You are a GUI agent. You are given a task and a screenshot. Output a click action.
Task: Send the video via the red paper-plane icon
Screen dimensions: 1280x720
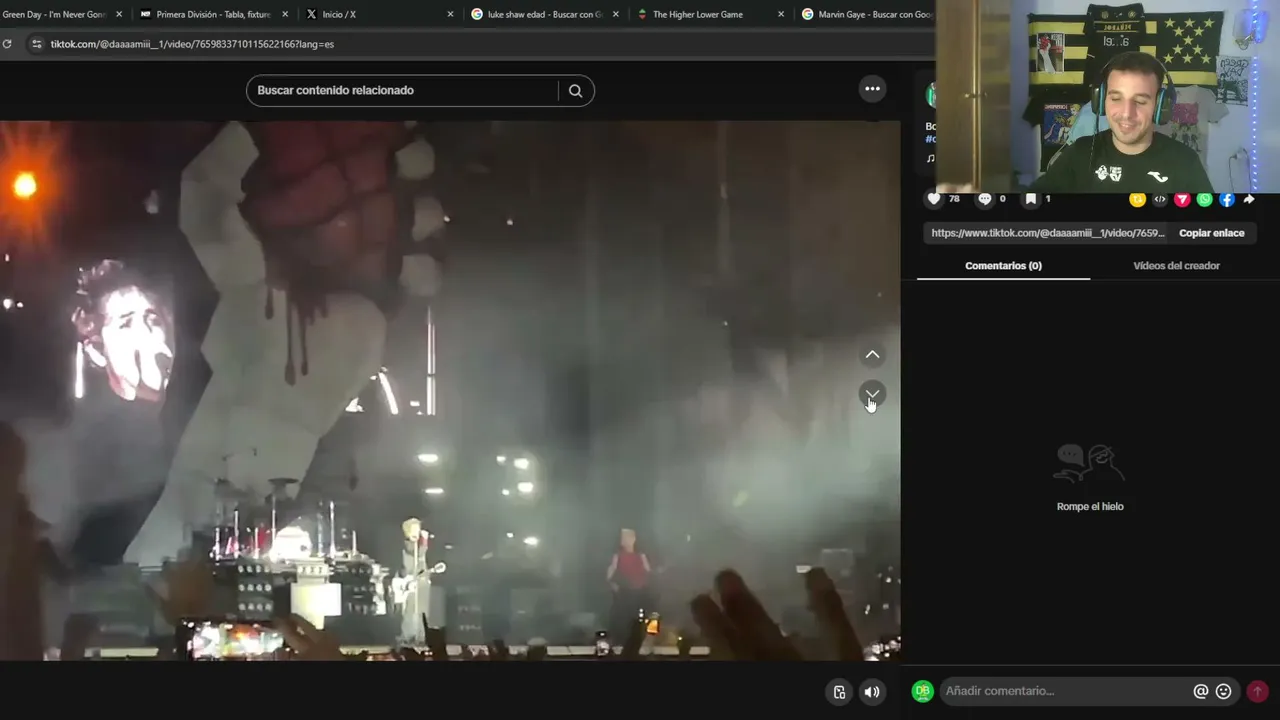pyautogui.click(x=1182, y=199)
